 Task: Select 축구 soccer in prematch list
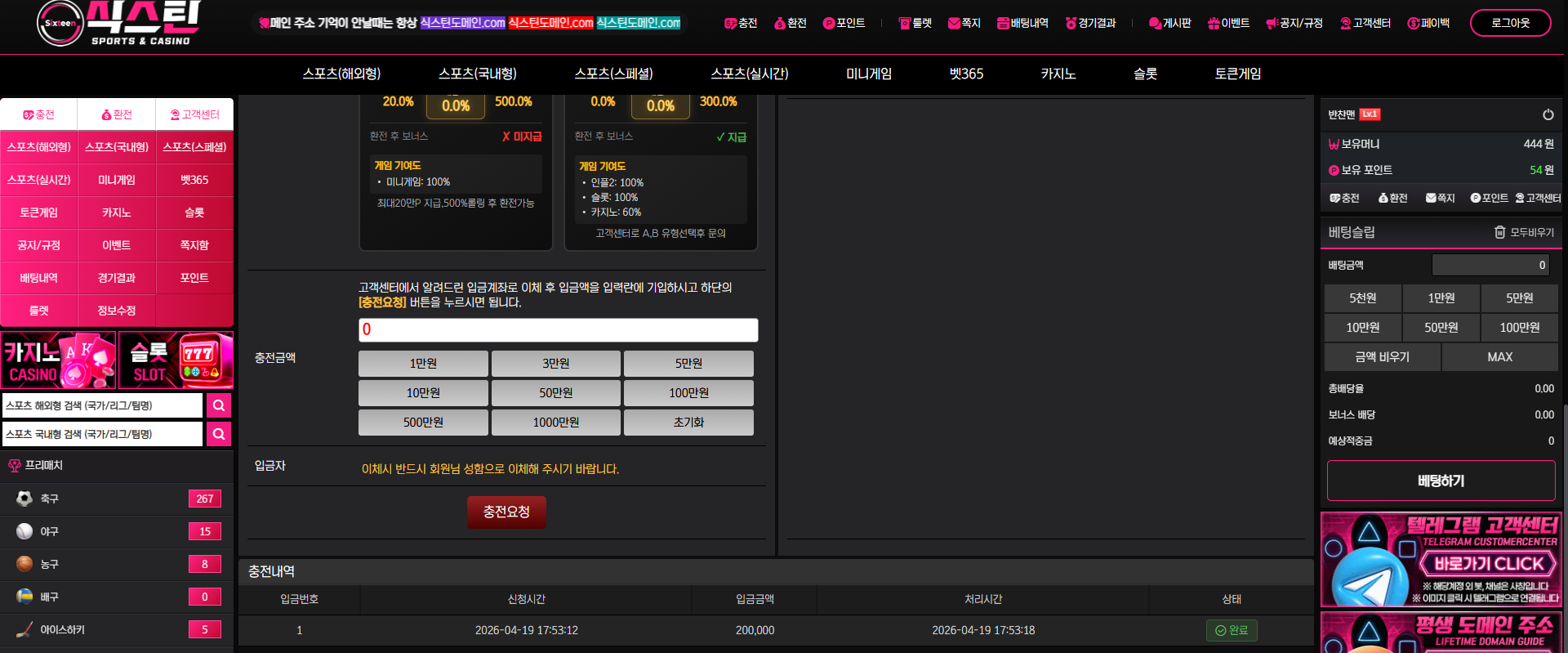(117, 499)
